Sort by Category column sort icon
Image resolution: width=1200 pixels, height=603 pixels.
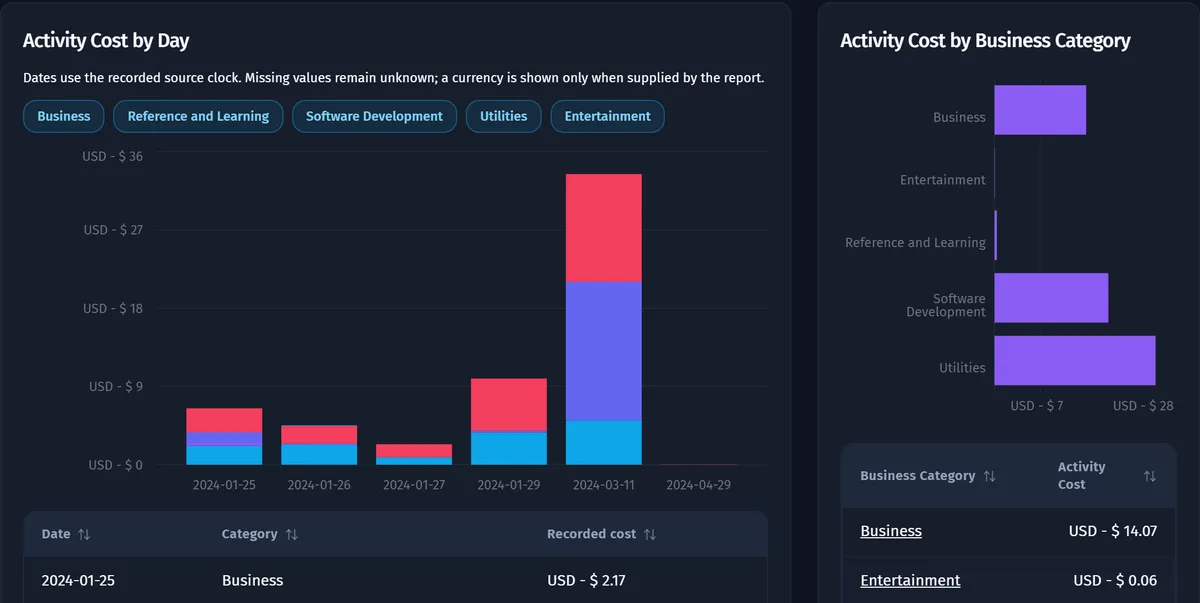tap(291, 534)
